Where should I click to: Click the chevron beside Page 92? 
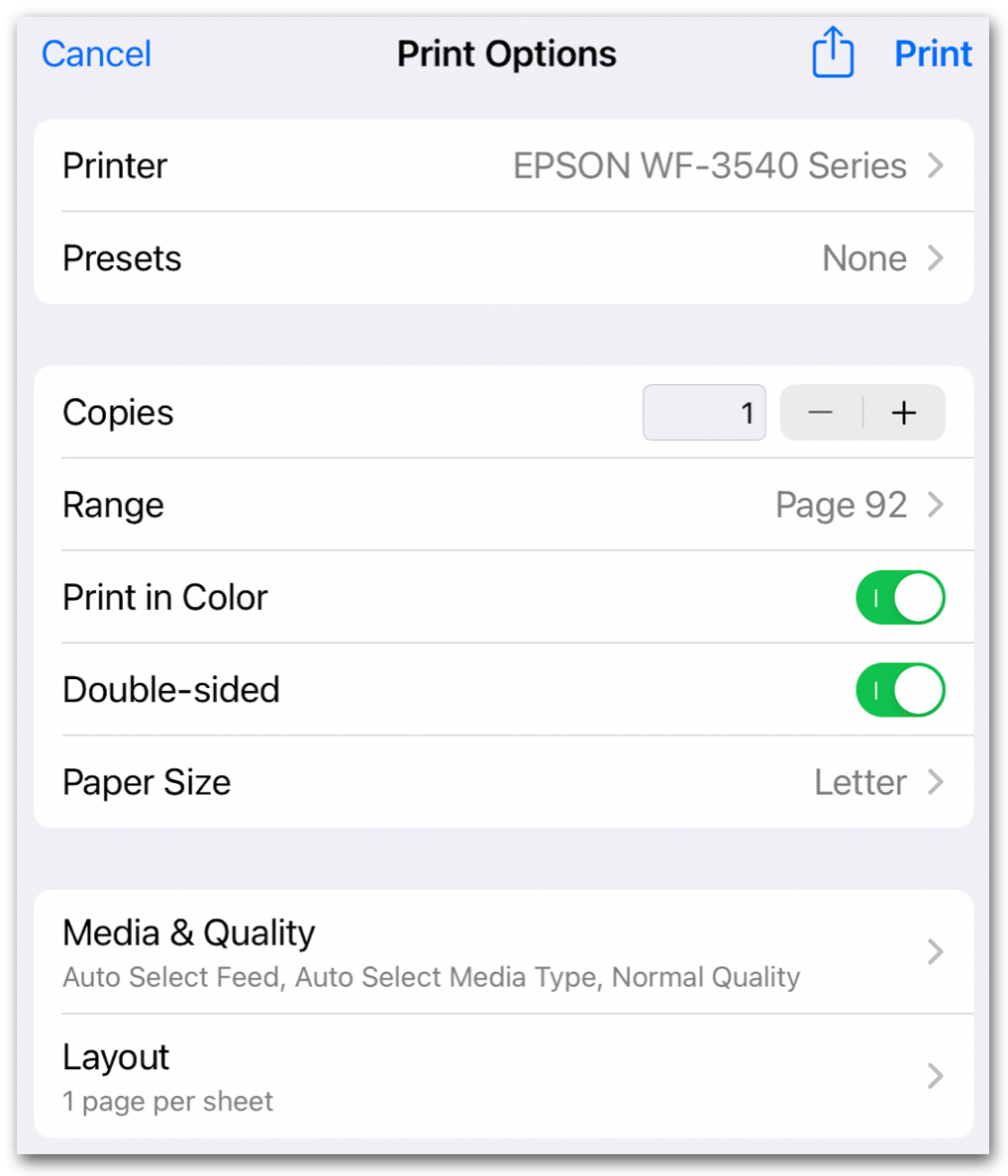[x=935, y=505]
